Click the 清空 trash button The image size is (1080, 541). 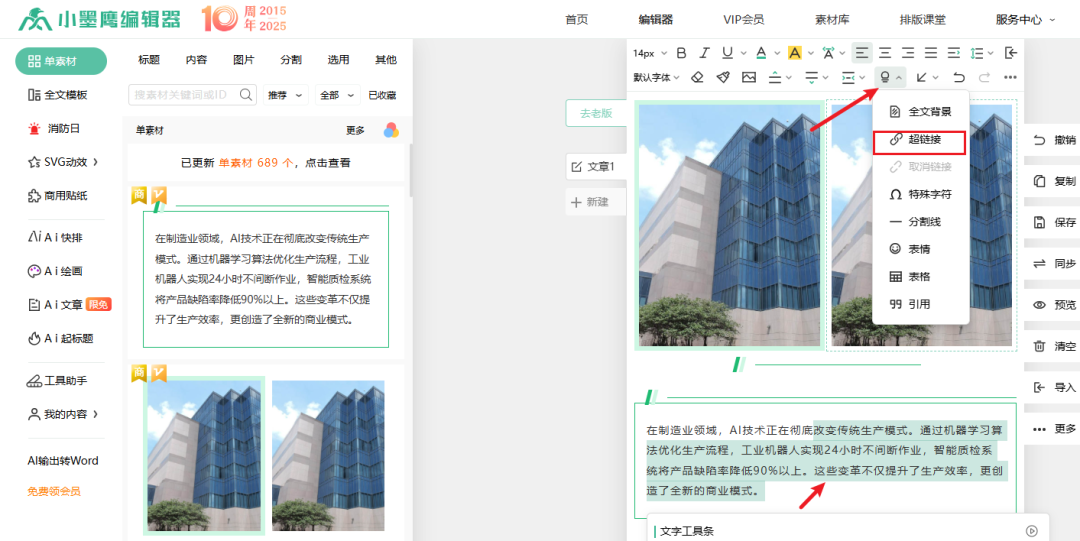click(1054, 346)
